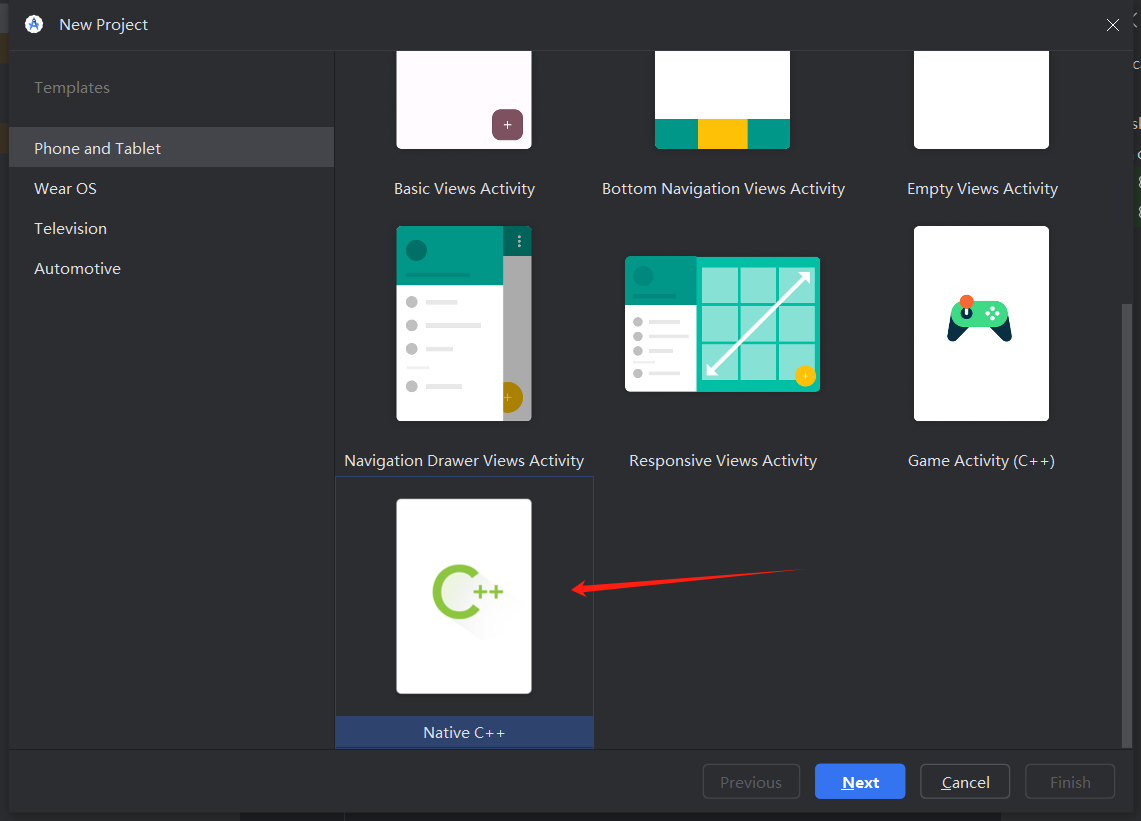The image size is (1141, 821).
Task: Select the Basic Views Activity thumbnail
Action: (x=464, y=100)
